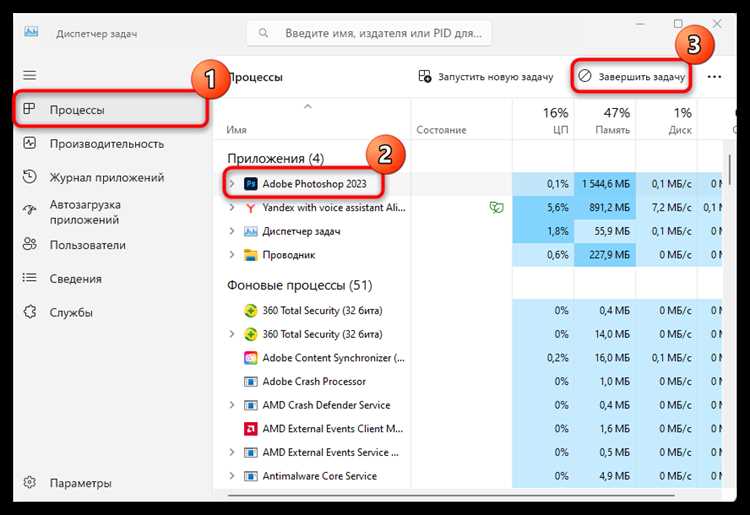The image size is (750, 515).
Task: Open the Процессы tab in sidebar
Action: pos(111,110)
